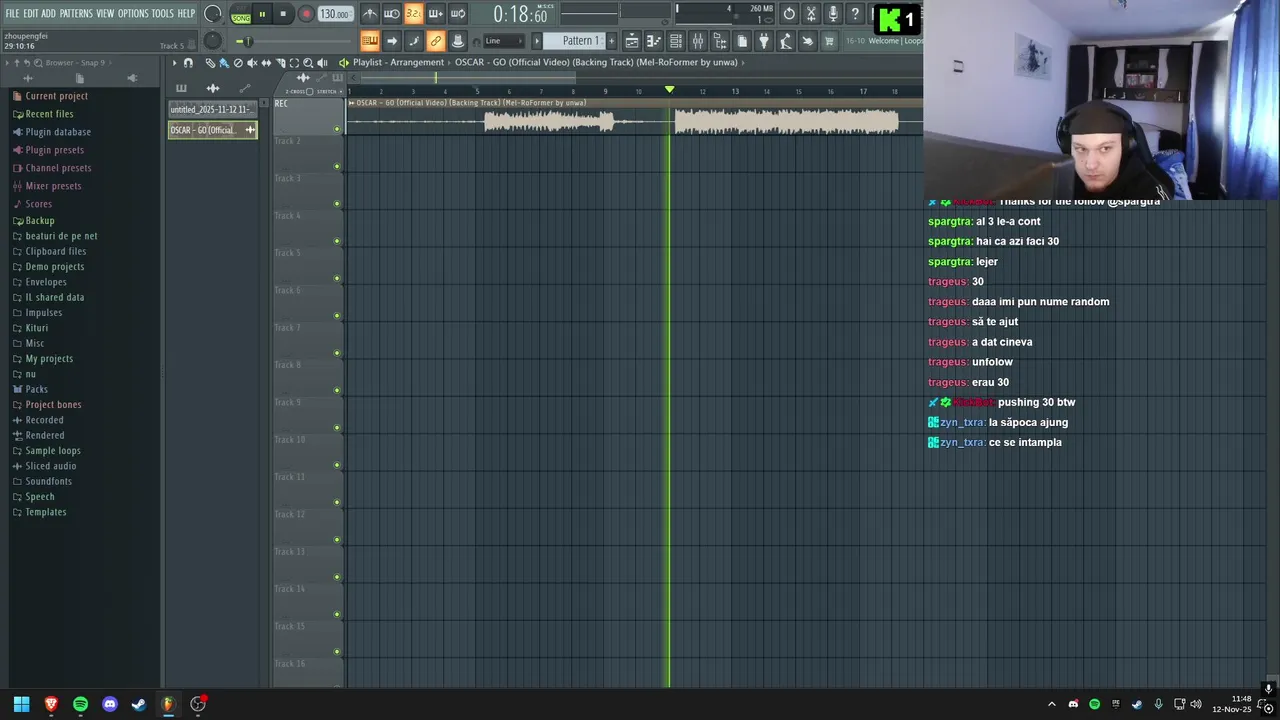Expand the Current project folder
This screenshot has width=1280, height=720.
(x=56, y=96)
